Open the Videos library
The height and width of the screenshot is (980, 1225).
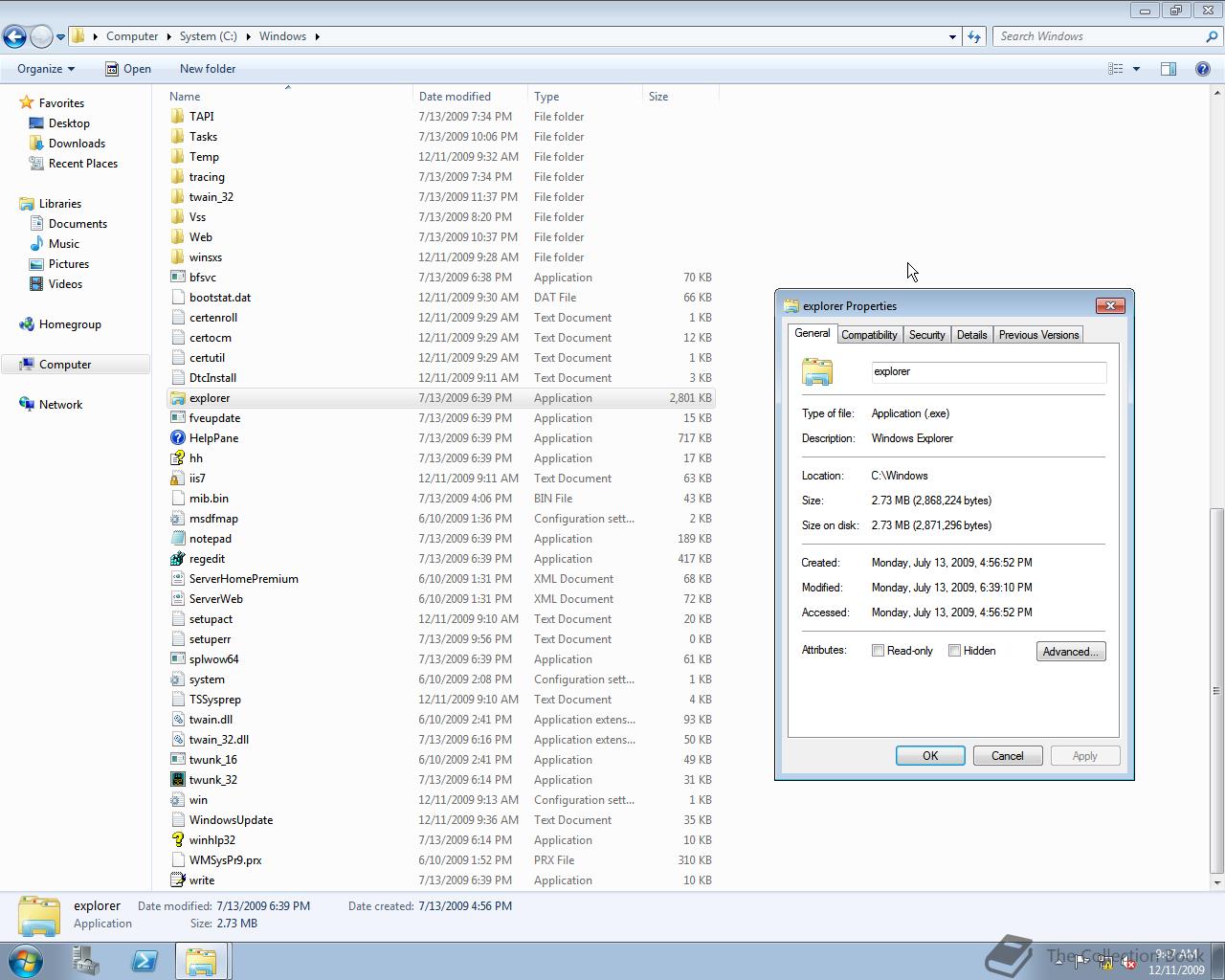(x=65, y=284)
